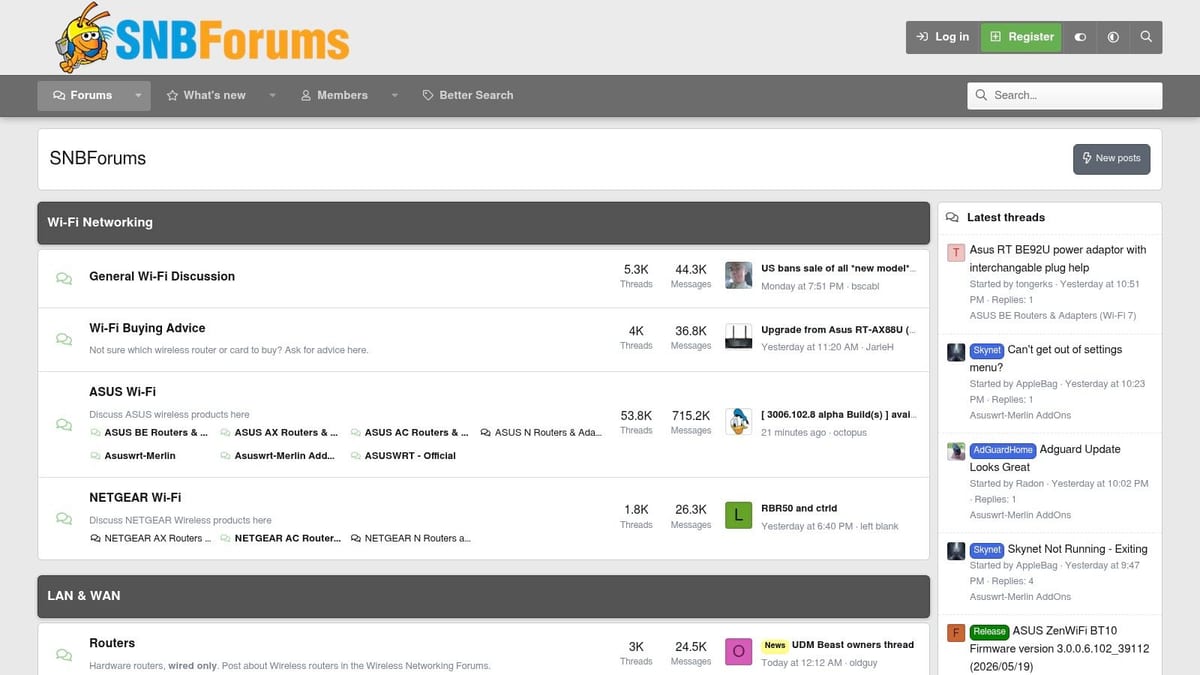Screen dimensions: 1200x675
Task: Click username 'left blank' in NETGEAR row
Action: (x=879, y=526)
